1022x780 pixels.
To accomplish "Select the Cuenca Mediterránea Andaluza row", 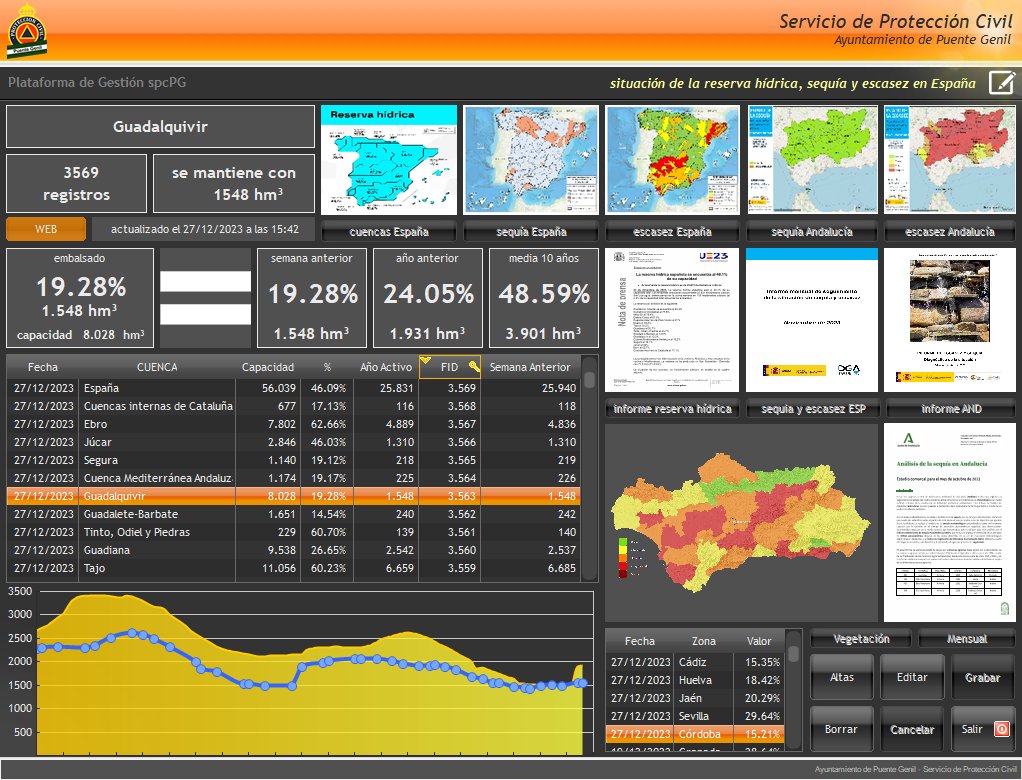I will (x=293, y=478).
